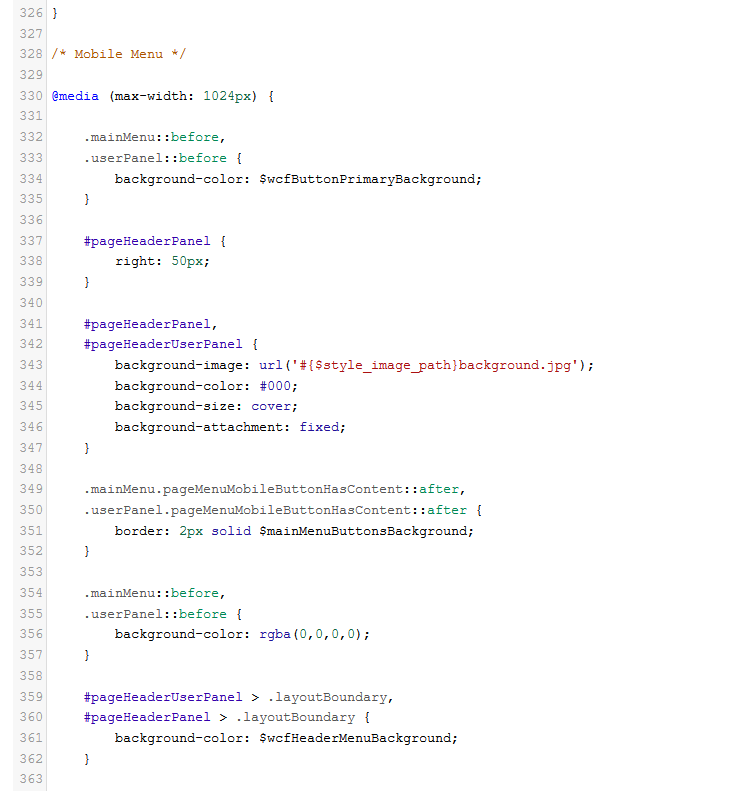Viewport: 752px width, 791px height.
Task: Click the $wcfHeaderMenuBackground variable
Action: [358, 738]
